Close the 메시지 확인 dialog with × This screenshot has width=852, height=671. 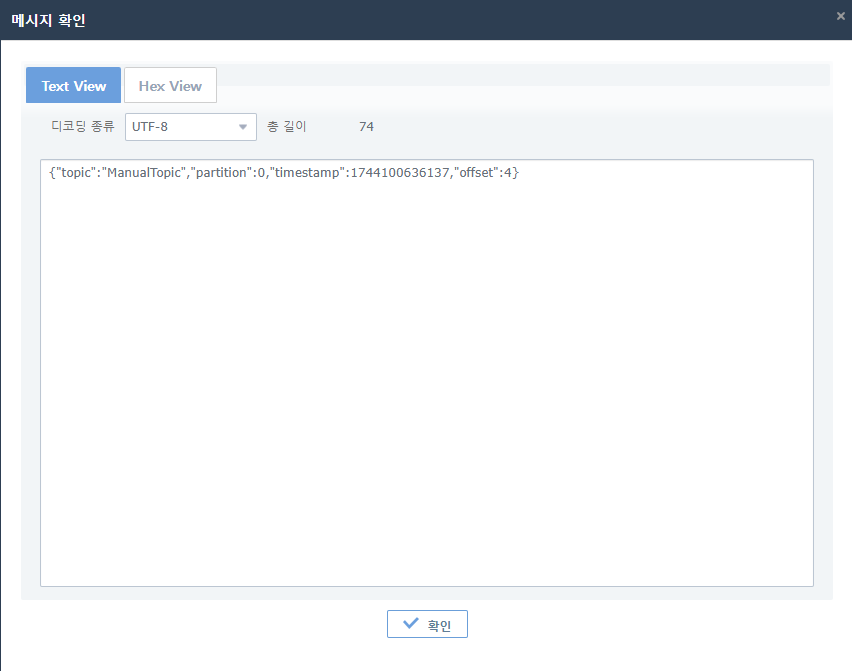(x=840, y=16)
